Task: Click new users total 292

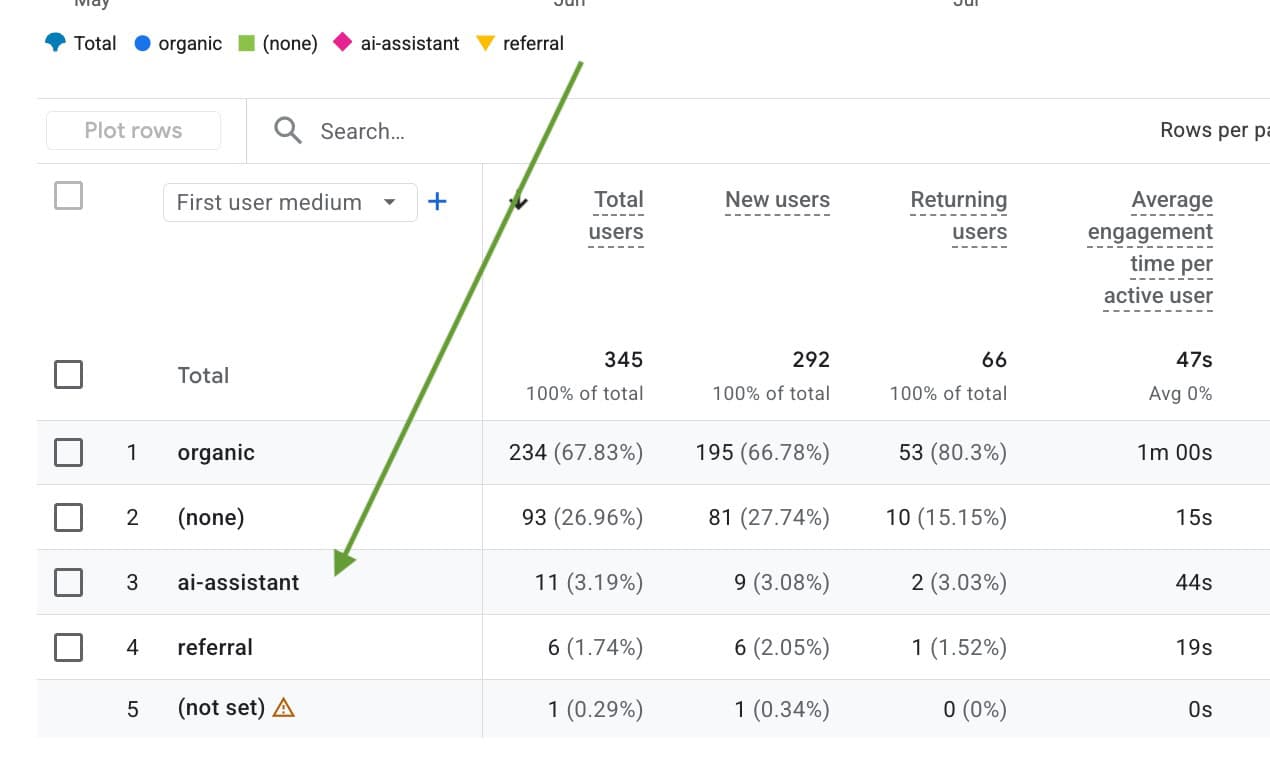Action: pyautogui.click(x=811, y=359)
